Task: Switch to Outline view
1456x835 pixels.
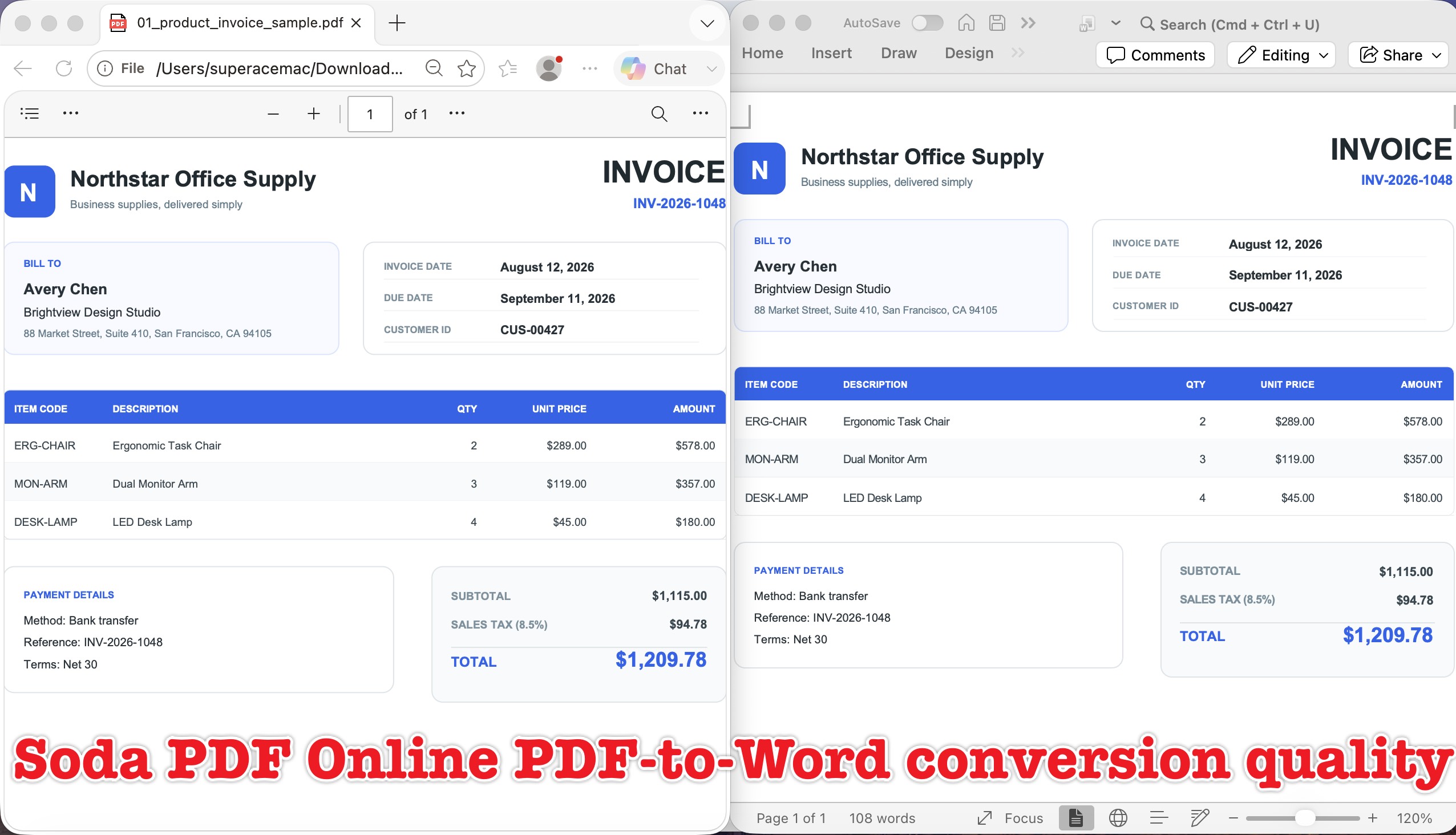Action: click(x=1159, y=818)
